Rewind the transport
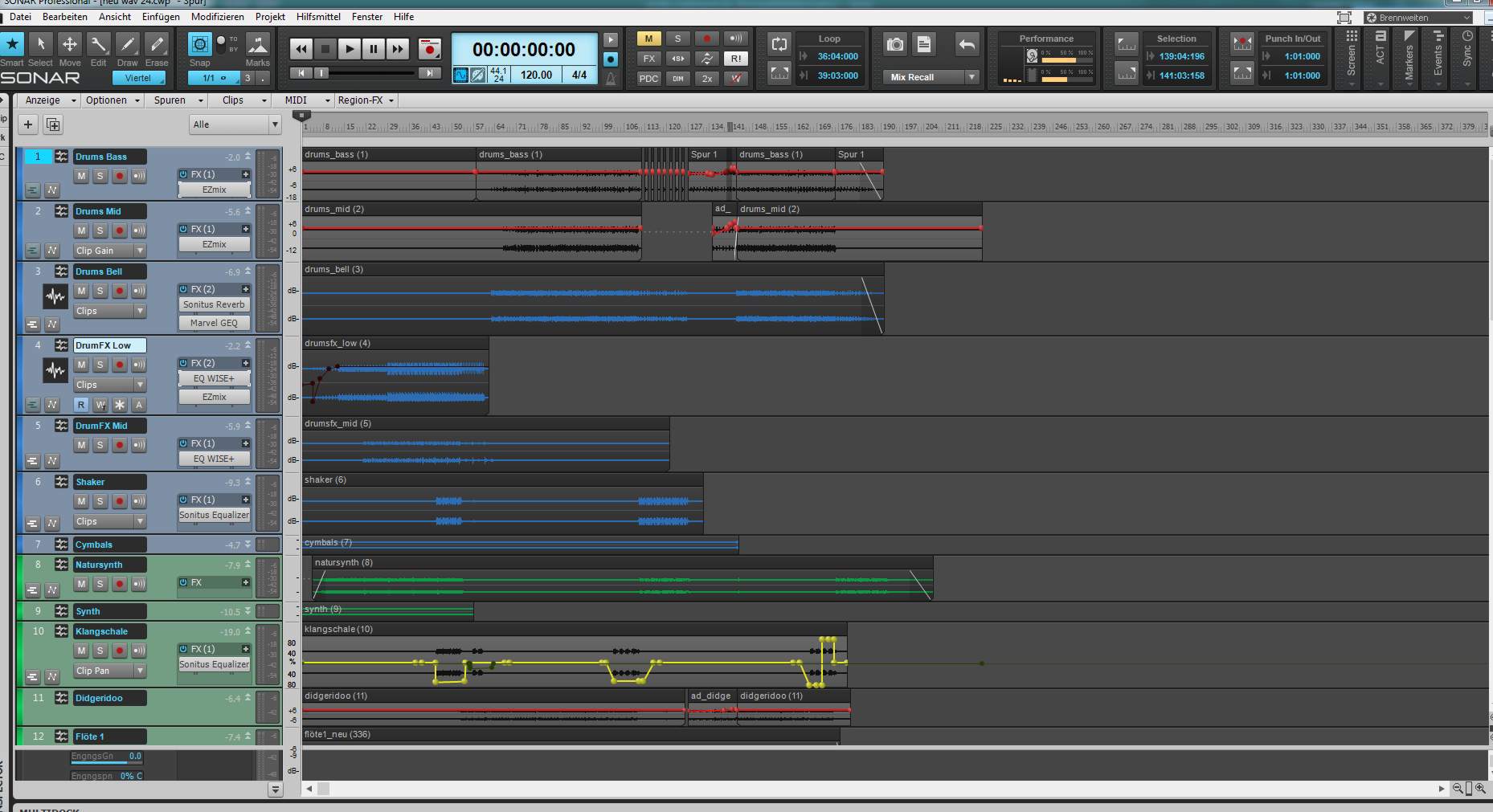The image size is (1493, 812). point(301,49)
